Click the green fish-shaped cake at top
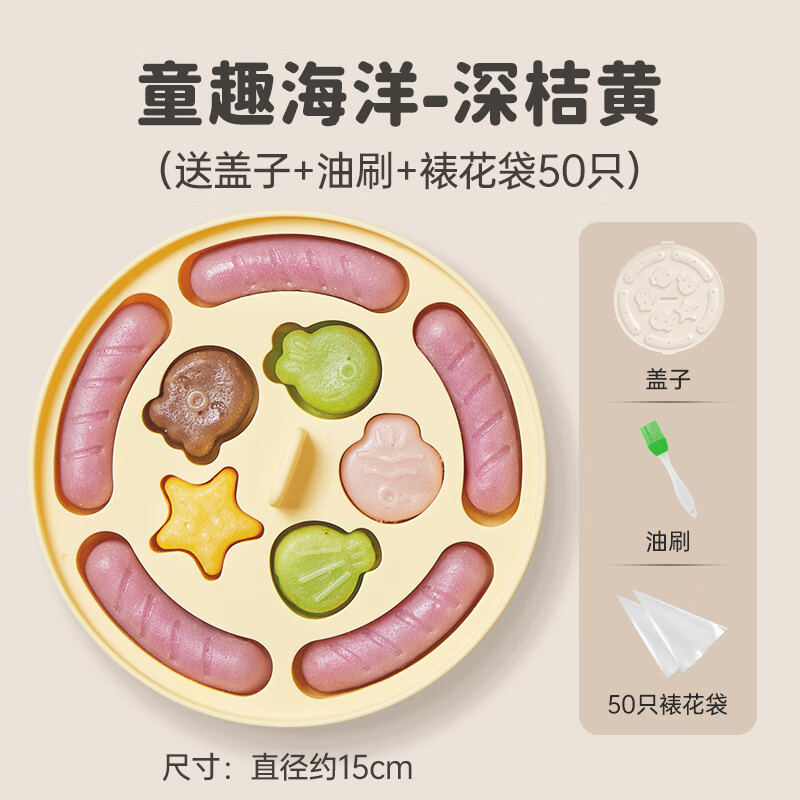 click(326, 368)
